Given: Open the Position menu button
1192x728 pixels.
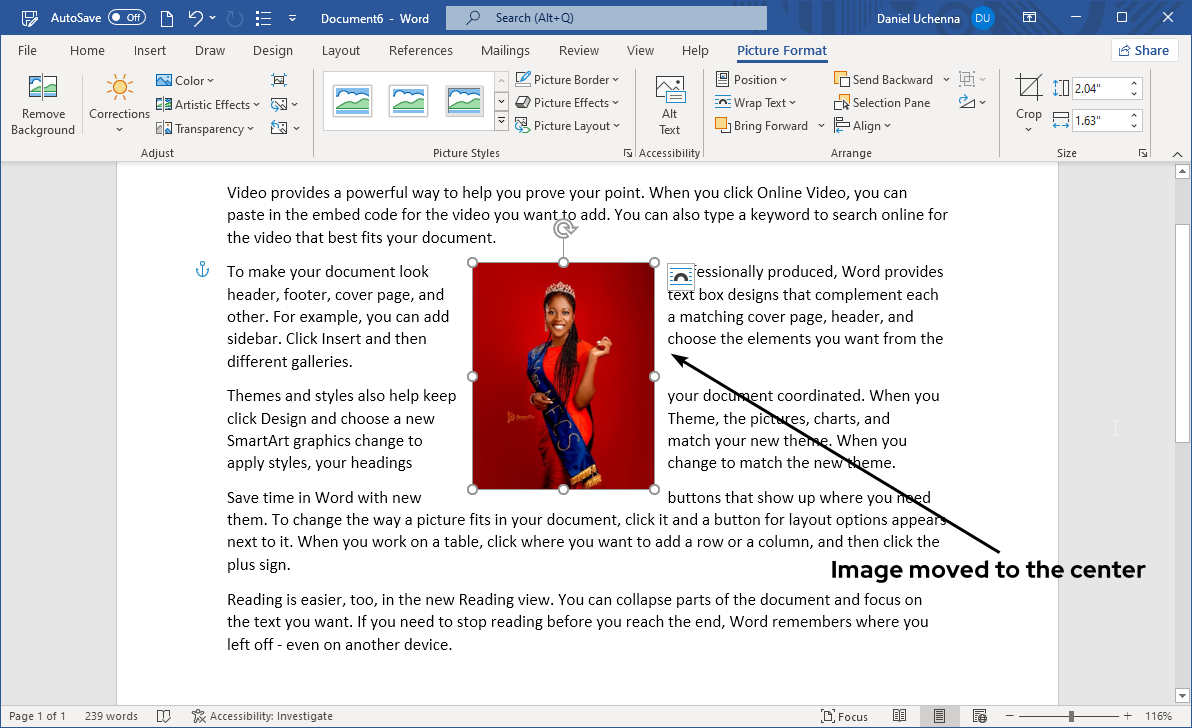Looking at the screenshot, I should (752, 79).
